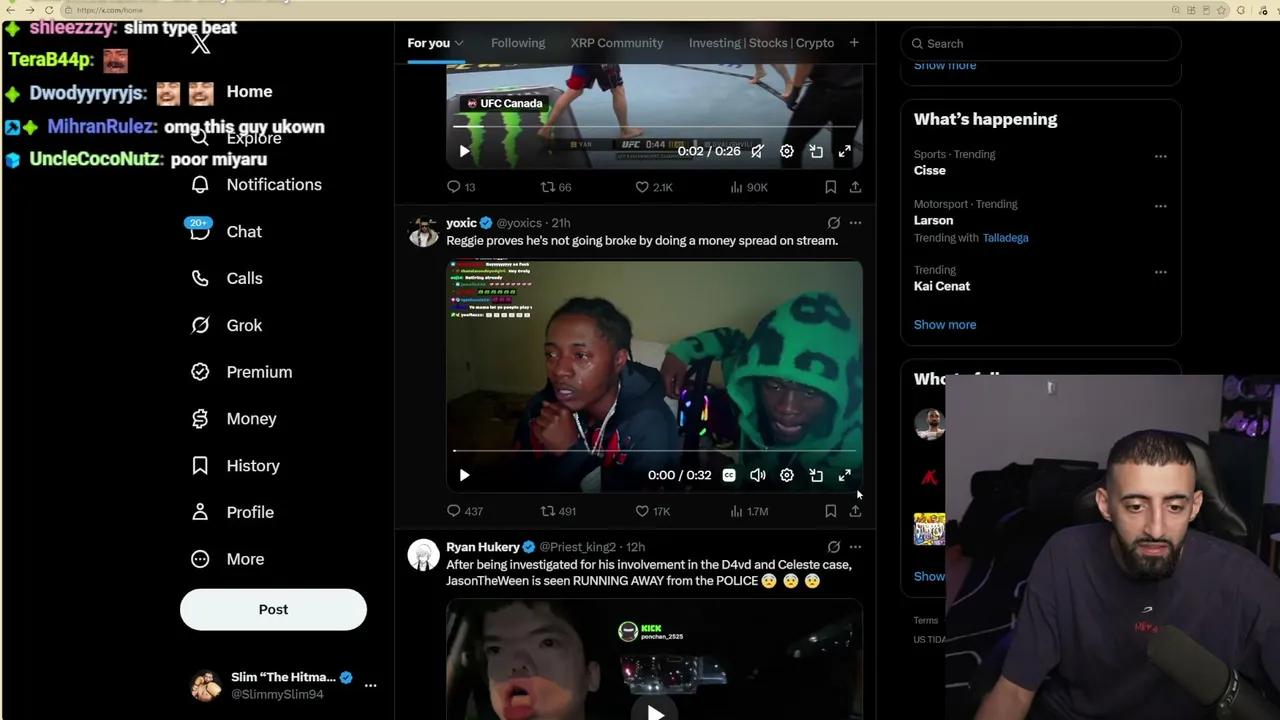Screen dimensions: 1280x720
Task: Open History bookmarks in sidebar
Action: [x=236, y=466]
